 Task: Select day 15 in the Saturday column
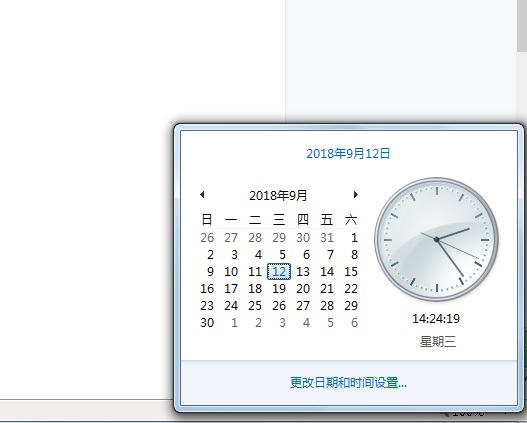[351, 271]
